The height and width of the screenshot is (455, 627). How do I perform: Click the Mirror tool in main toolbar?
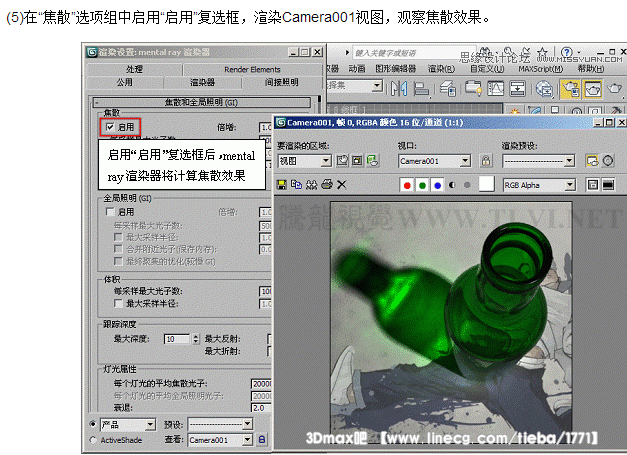click(x=399, y=88)
